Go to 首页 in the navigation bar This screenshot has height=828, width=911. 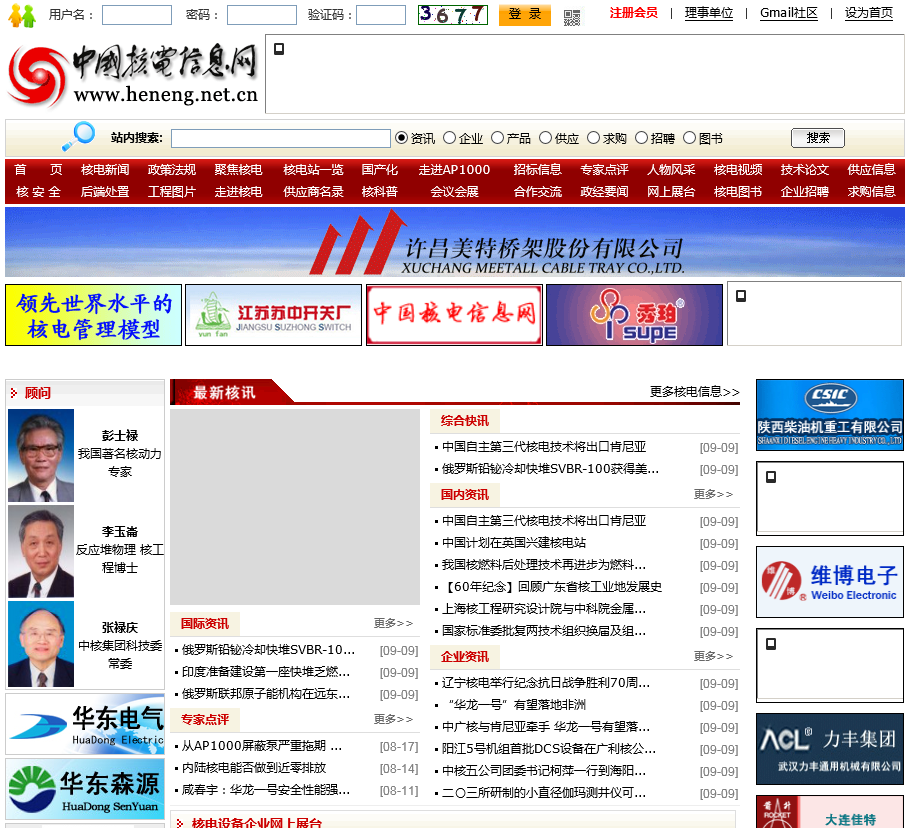click(x=38, y=170)
